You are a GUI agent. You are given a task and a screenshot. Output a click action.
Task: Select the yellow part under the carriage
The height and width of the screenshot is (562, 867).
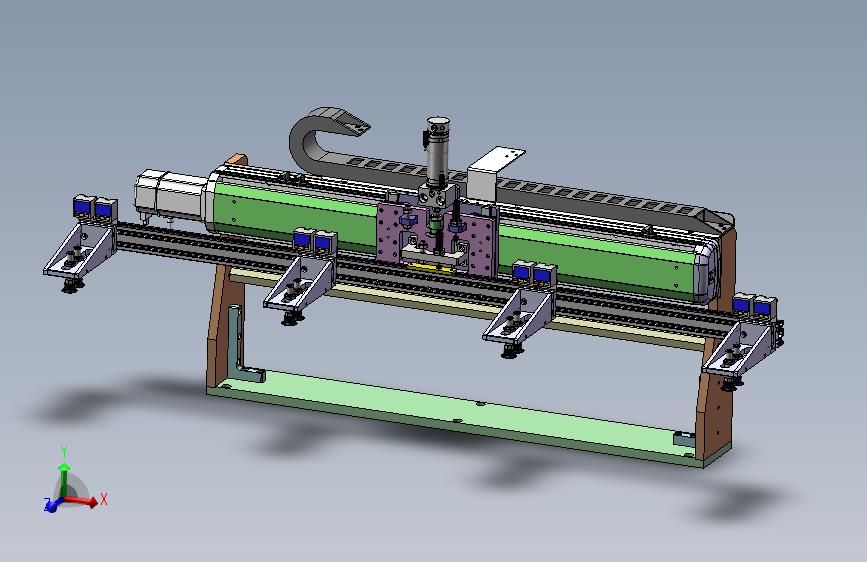pos(432,268)
